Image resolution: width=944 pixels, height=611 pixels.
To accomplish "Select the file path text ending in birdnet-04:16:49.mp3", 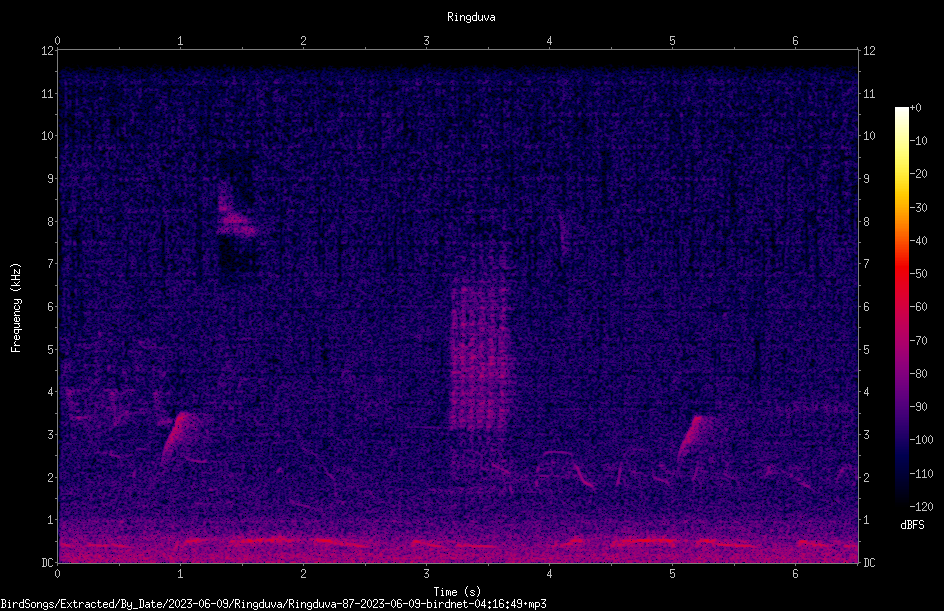I will coord(273,604).
